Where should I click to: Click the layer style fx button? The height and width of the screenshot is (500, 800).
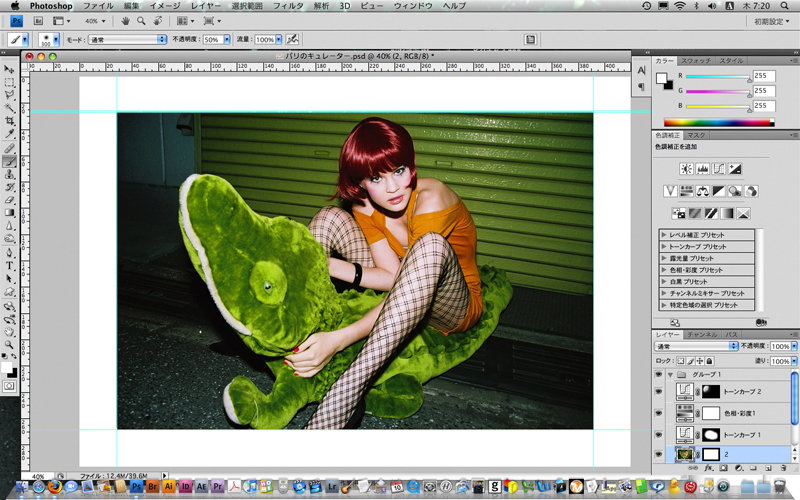pyautogui.click(x=708, y=468)
